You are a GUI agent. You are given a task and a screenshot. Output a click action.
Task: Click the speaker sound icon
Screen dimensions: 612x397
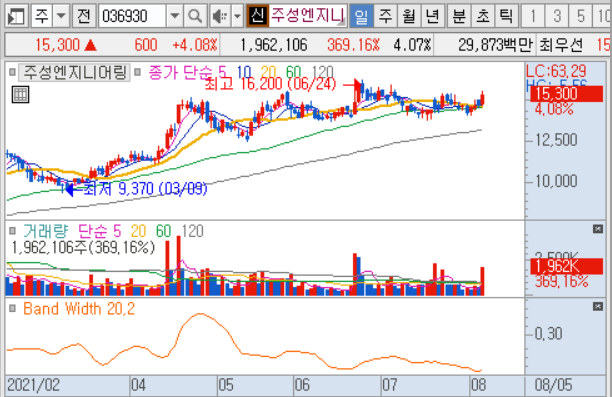220,16
